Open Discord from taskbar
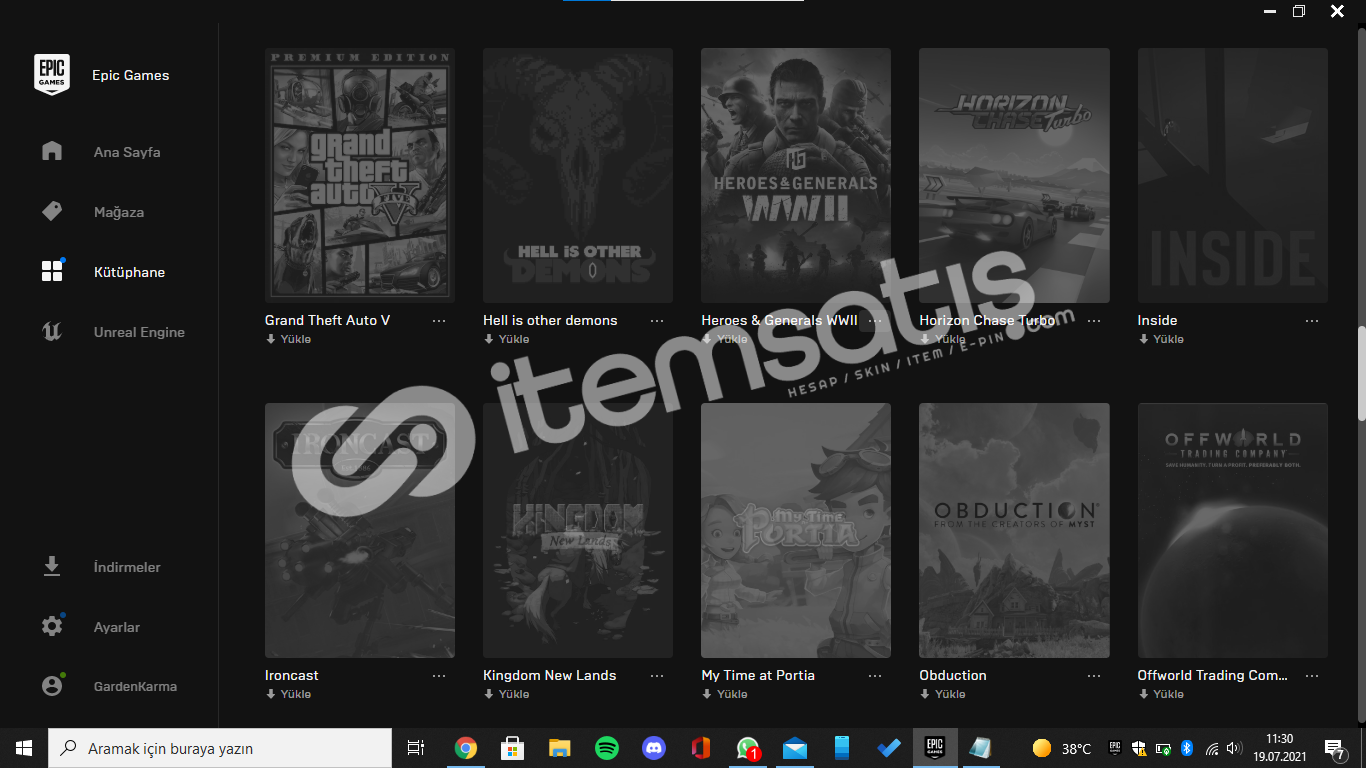This screenshot has width=1366, height=768. [x=653, y=748]
